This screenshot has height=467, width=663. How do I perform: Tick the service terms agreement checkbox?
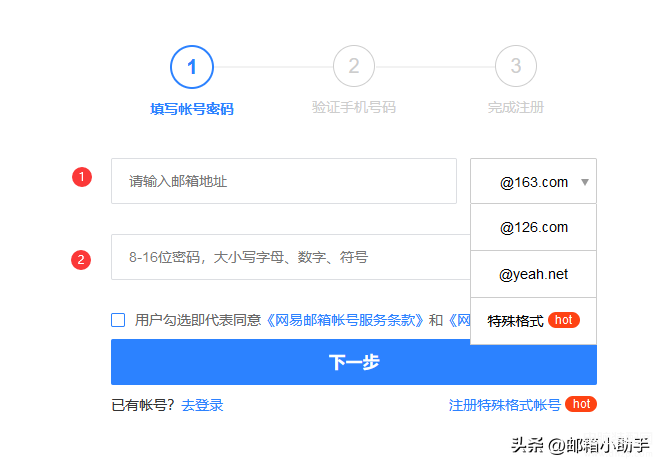(118, 320)
